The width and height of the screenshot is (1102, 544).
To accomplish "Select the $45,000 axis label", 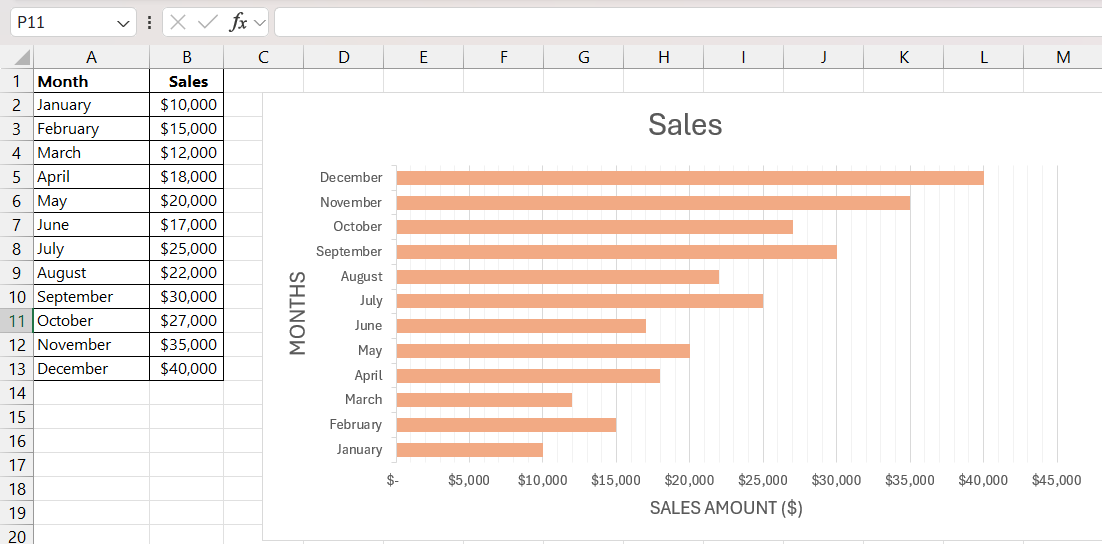I will point(1056,481).
